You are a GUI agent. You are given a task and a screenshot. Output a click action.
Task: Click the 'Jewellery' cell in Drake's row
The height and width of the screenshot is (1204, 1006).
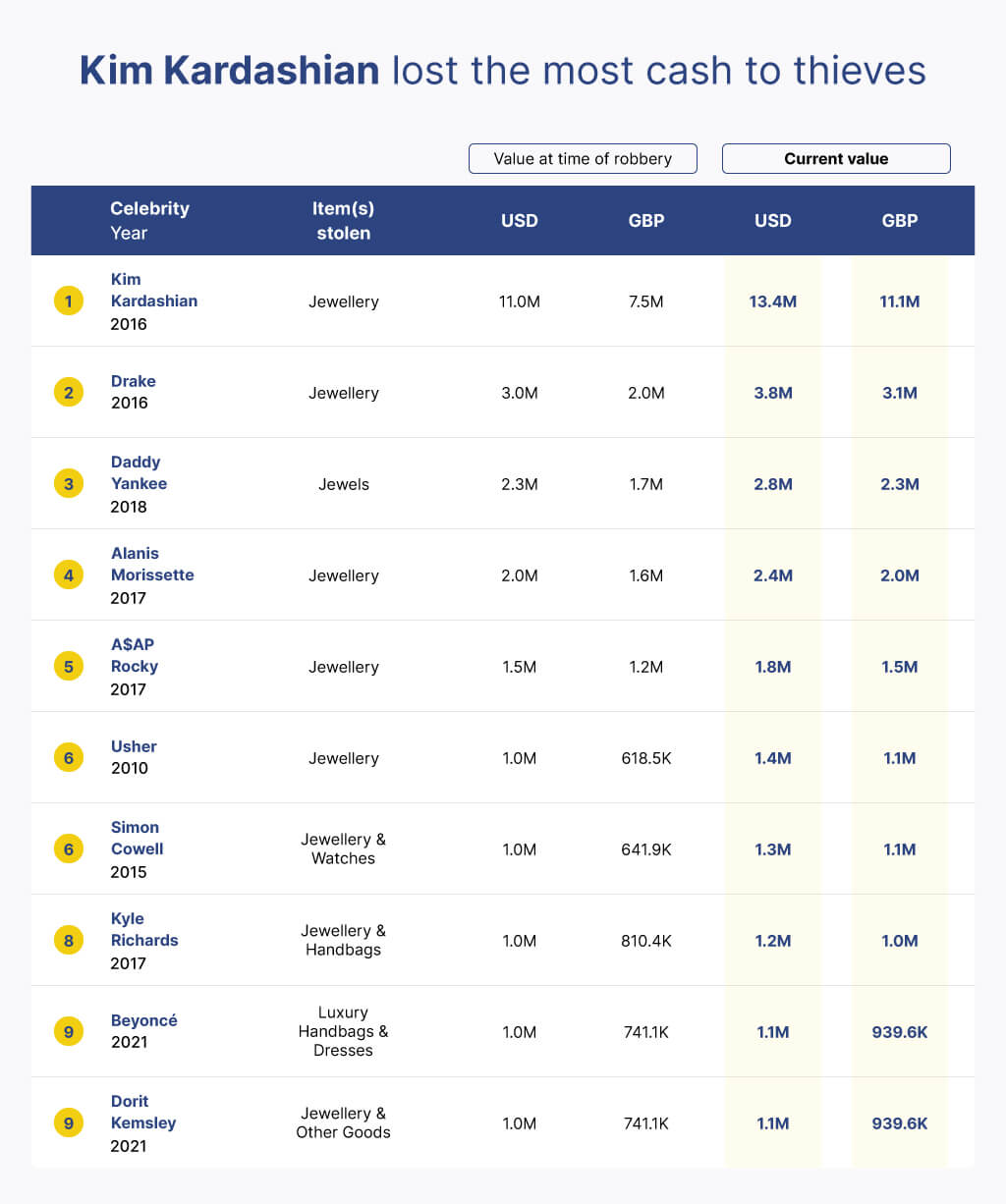(x=344, y=393)
